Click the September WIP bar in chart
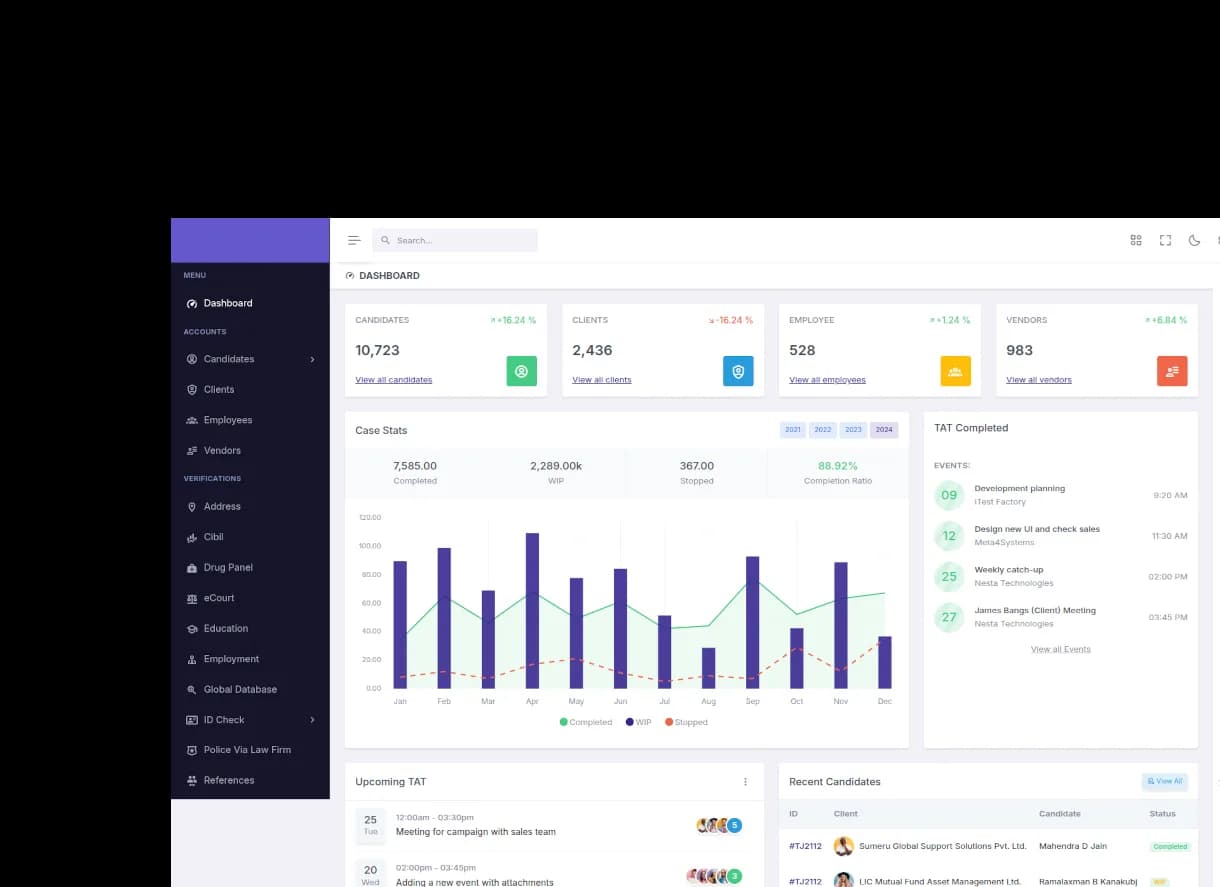 pyautogui.click(x=752, y=622)
